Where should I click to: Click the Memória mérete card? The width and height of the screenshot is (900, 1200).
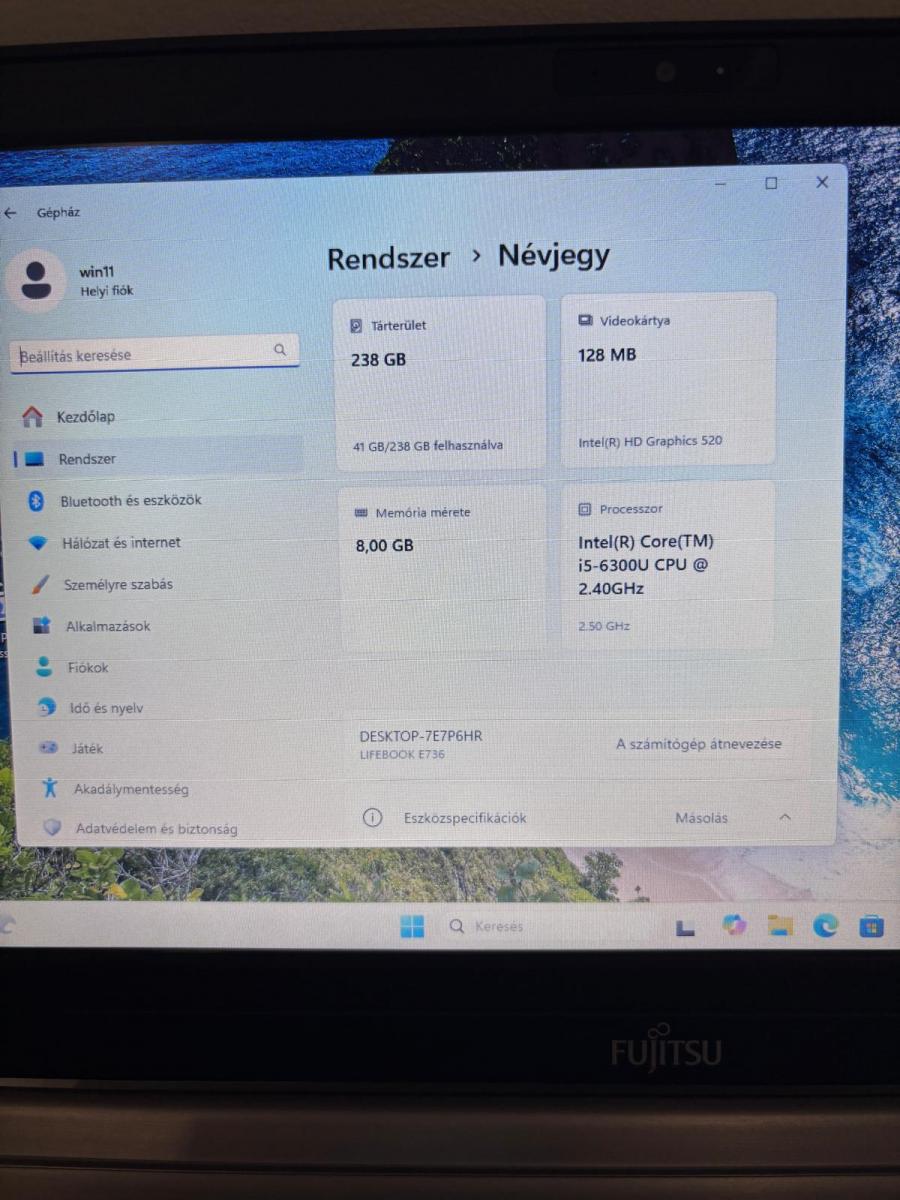(442, 568)
